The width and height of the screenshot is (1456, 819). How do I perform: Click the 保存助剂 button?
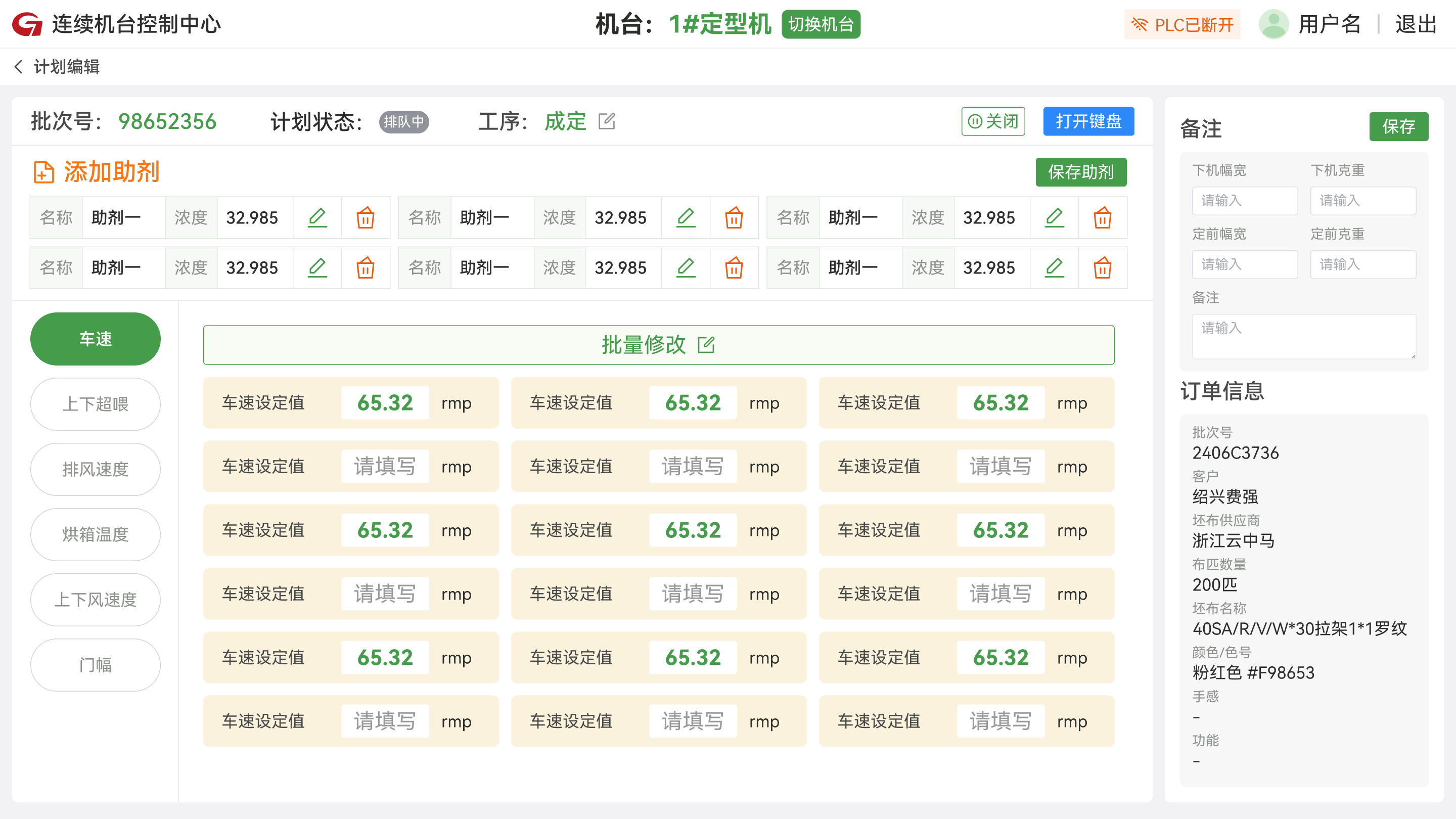[1081, 172]
